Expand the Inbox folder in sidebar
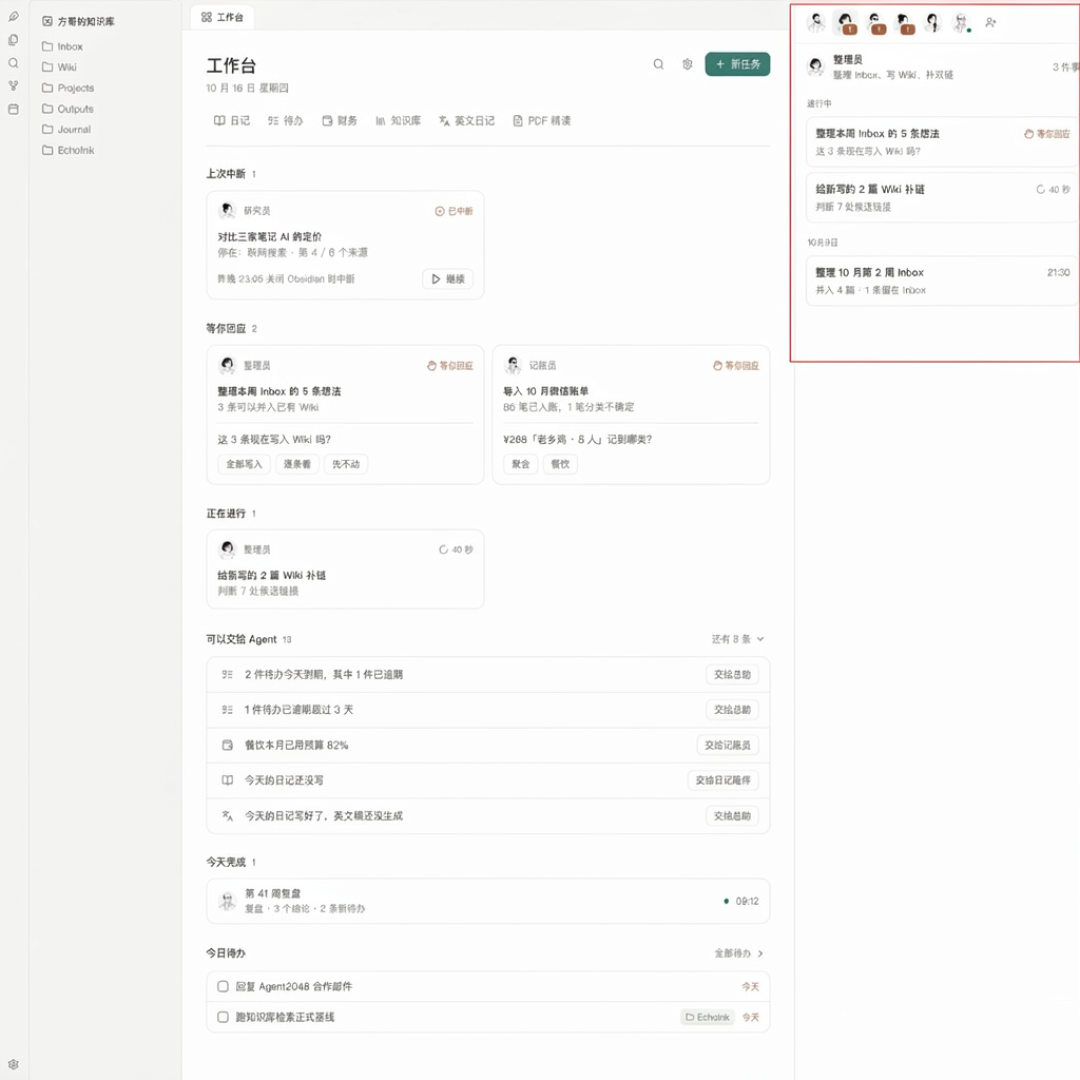Screen dimensions: 1080x1080 62,46
